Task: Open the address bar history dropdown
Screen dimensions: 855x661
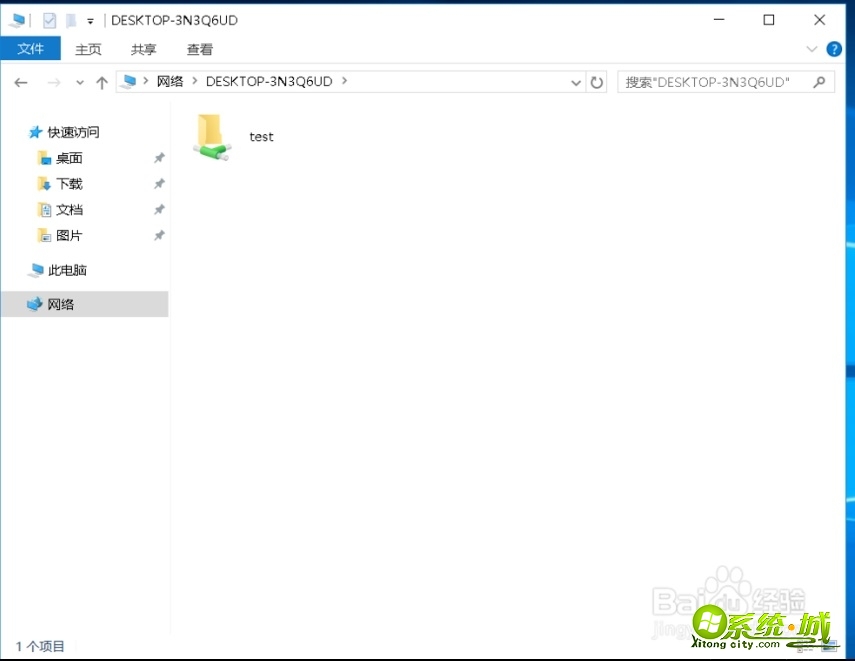Action: tap(575, 81)
